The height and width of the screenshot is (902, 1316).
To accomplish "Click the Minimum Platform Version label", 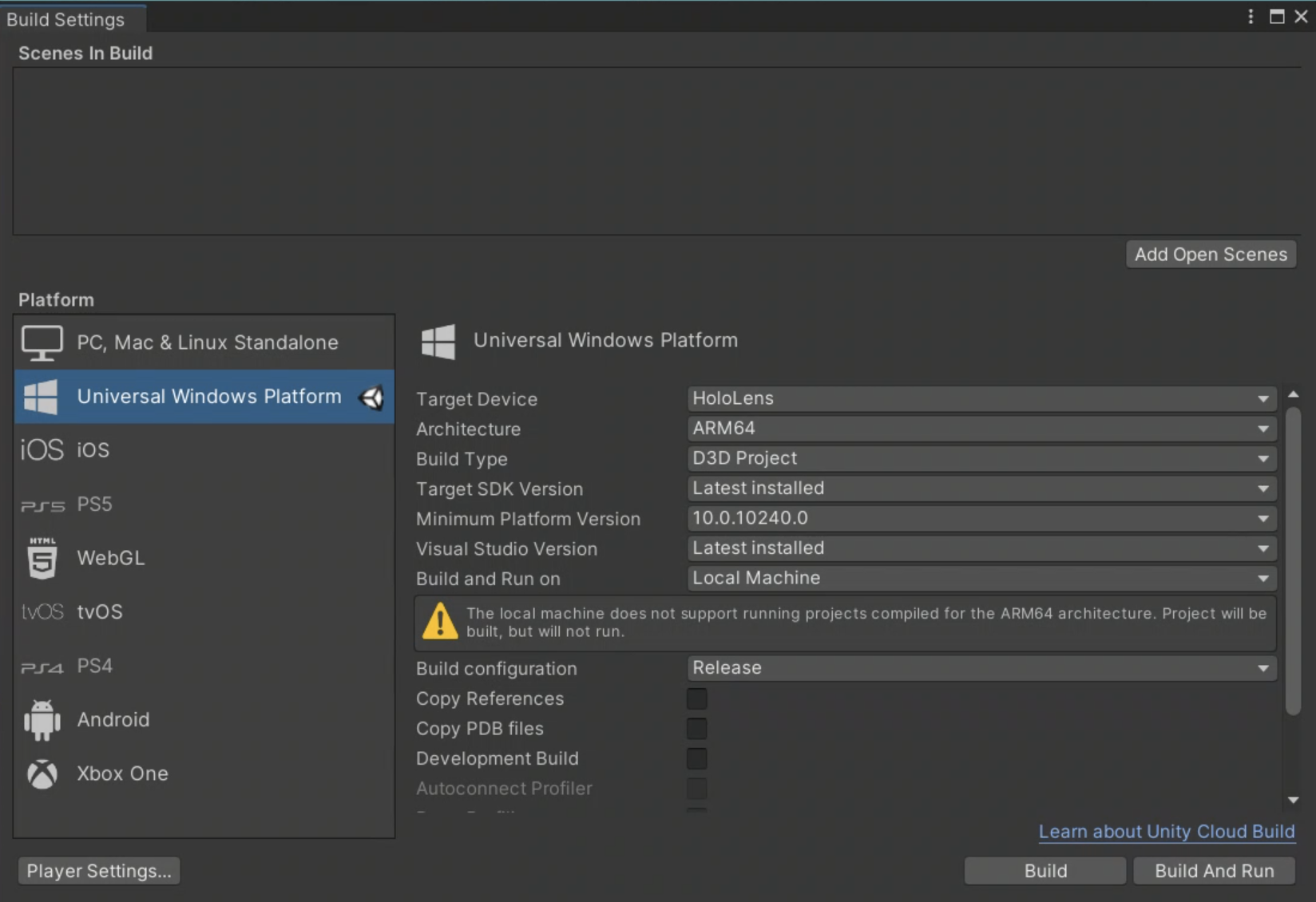I will click(x=528, y=519).
